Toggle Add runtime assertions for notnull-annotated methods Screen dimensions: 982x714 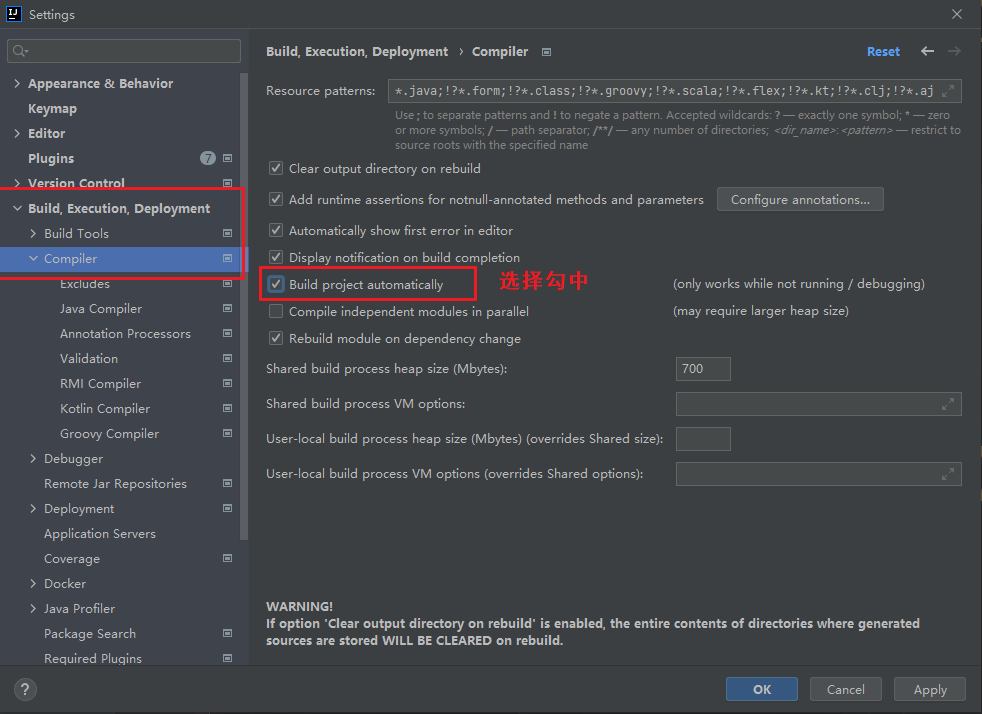click(276, 199)
